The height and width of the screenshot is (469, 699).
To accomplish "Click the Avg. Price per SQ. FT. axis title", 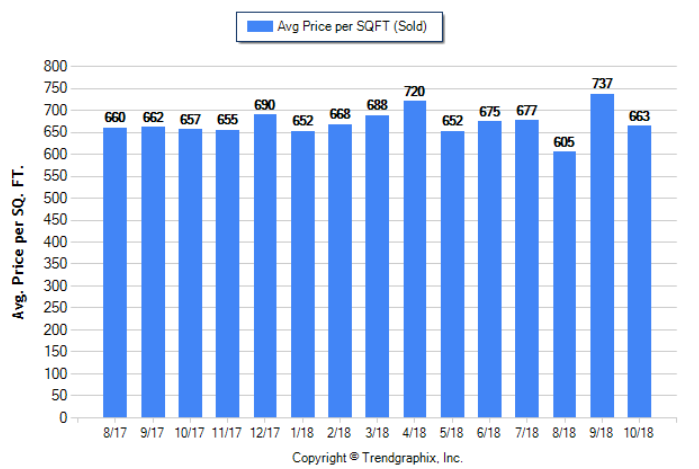I will coord(18,241).
